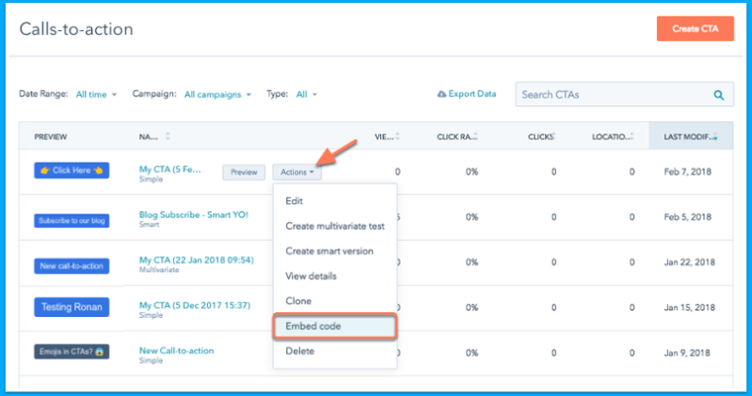752x396 pixels.
Task: Sort by the Views column arrows
Action: click(398, 137)
